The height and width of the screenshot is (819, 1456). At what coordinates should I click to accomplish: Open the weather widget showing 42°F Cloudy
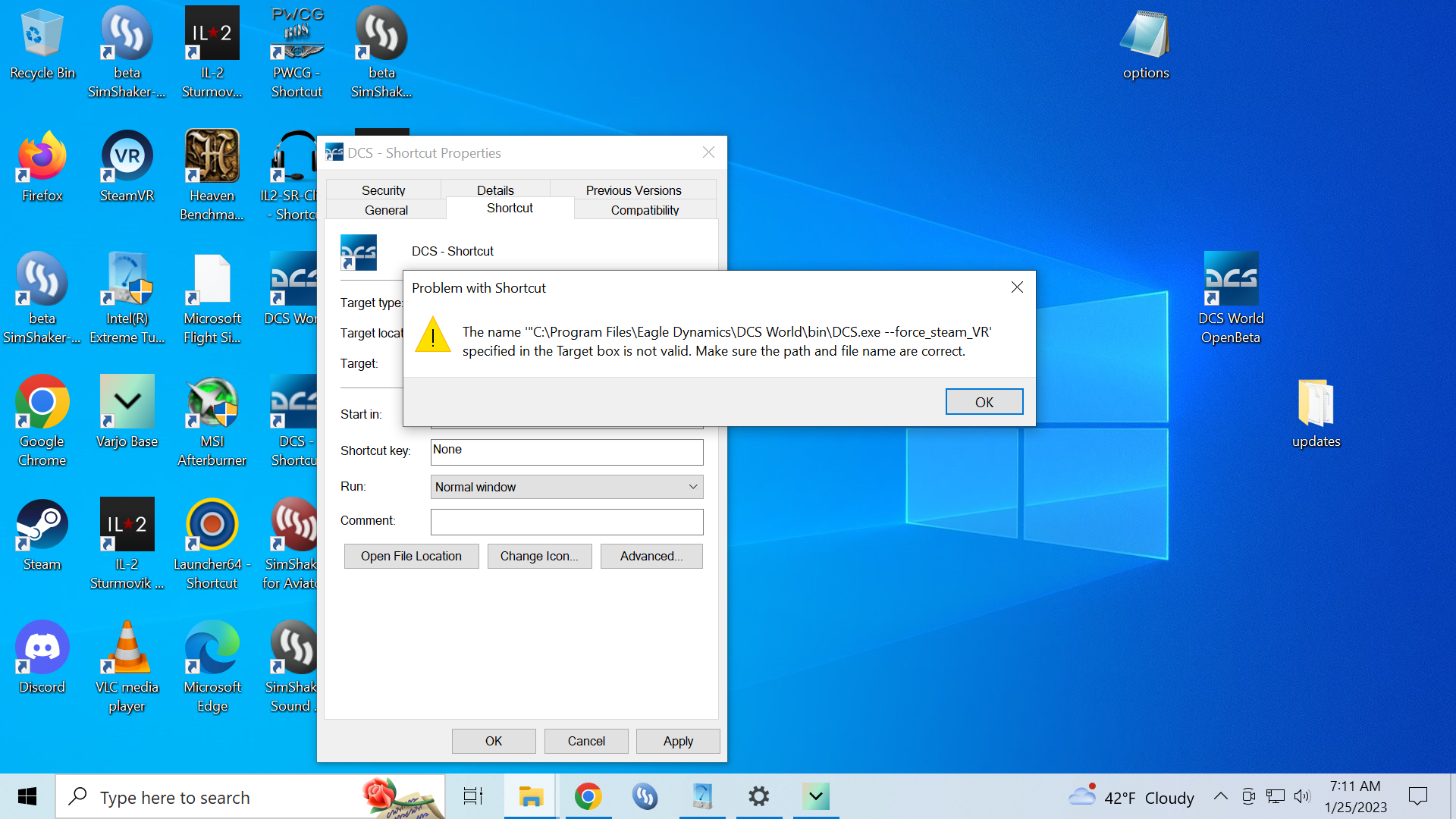point(1131,796)
